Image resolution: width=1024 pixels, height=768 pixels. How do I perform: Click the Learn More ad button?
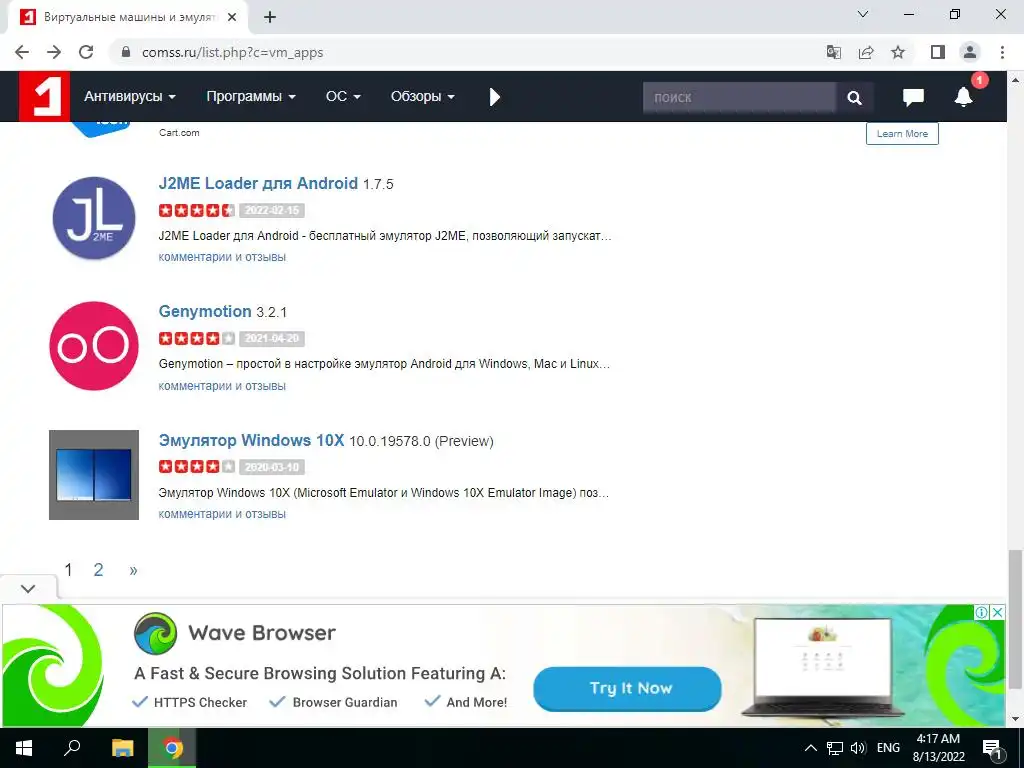pos(902,133)
